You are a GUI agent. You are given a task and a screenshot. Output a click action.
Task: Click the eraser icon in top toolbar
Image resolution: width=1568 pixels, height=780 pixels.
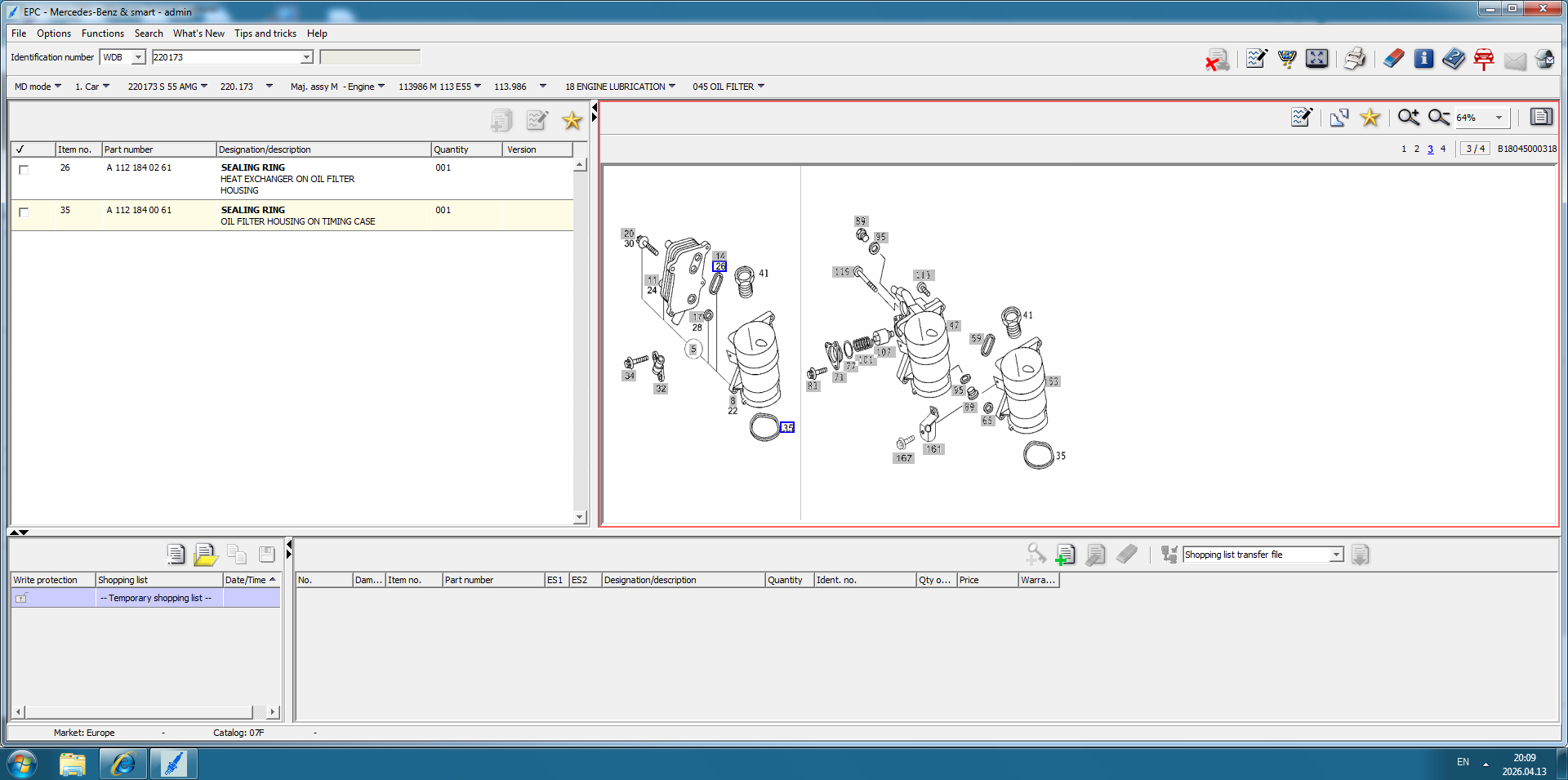[1393, 59]
